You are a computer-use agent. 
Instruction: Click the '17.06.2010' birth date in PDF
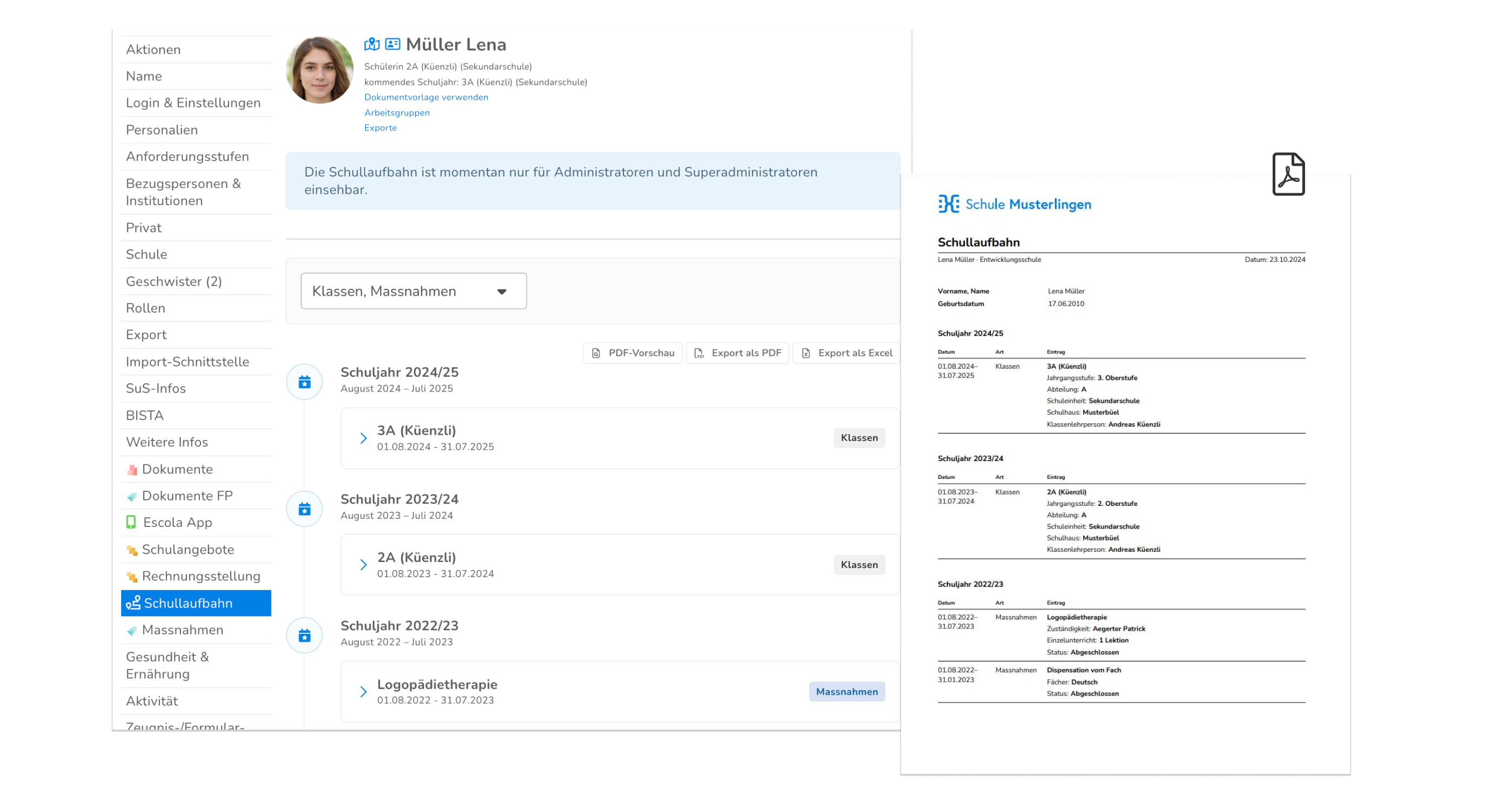pos(1065,303)
